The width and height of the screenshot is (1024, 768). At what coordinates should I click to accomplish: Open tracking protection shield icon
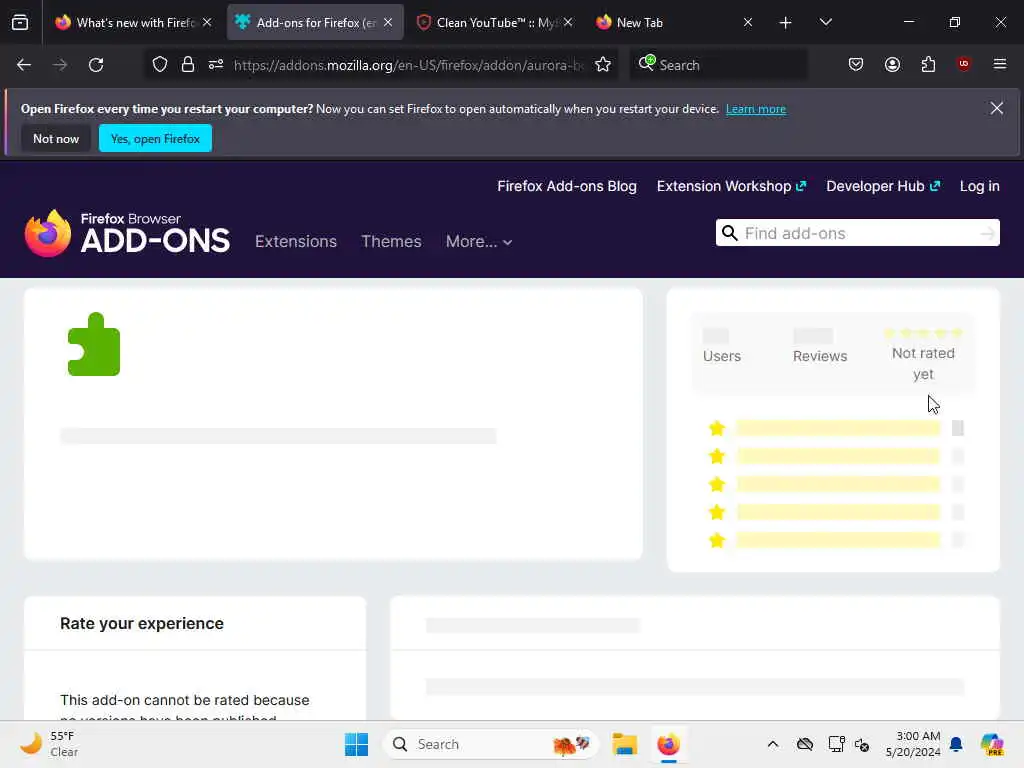tap(160, 65)
